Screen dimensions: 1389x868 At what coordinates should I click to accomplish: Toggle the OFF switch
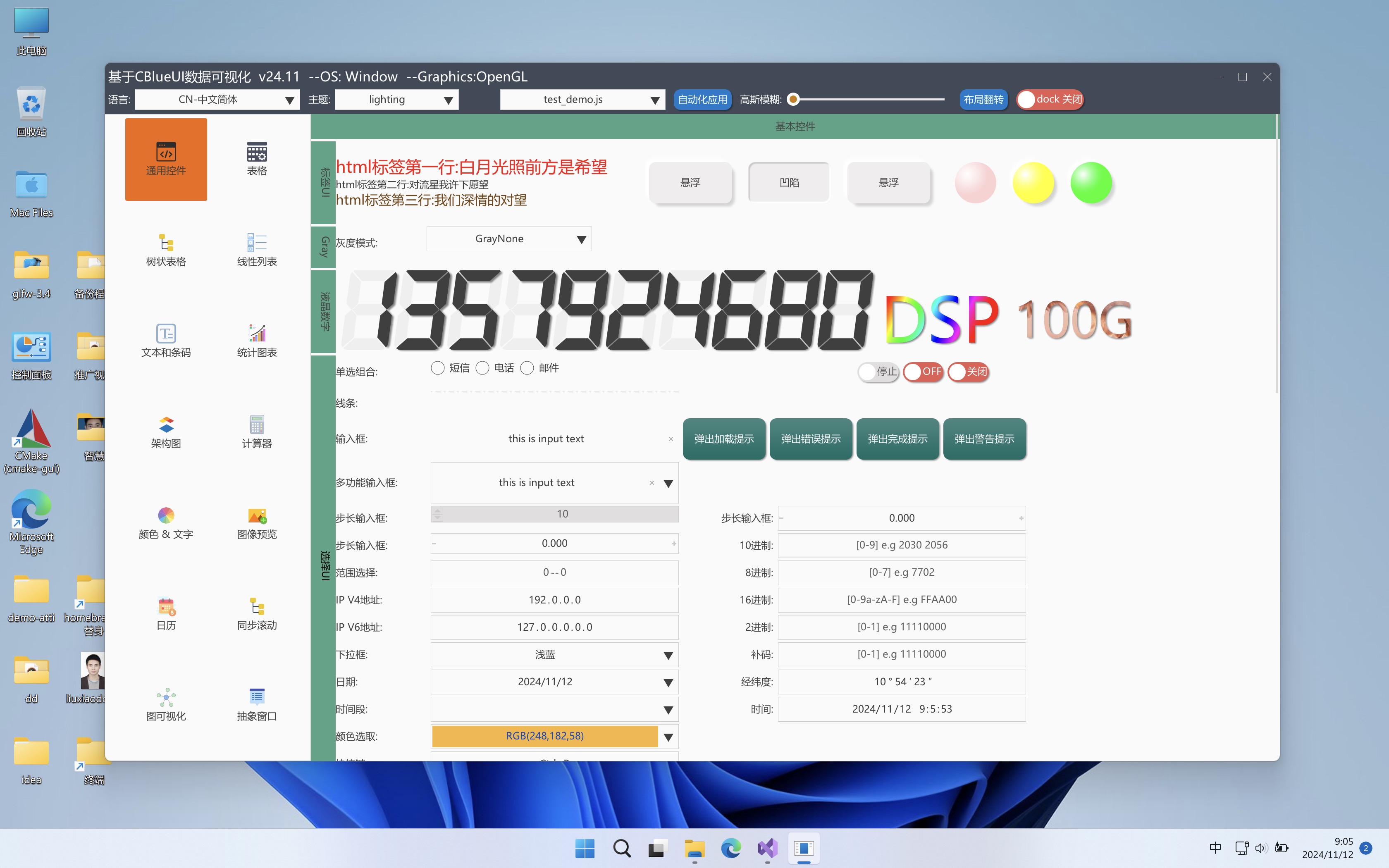[x=922, y=372]
